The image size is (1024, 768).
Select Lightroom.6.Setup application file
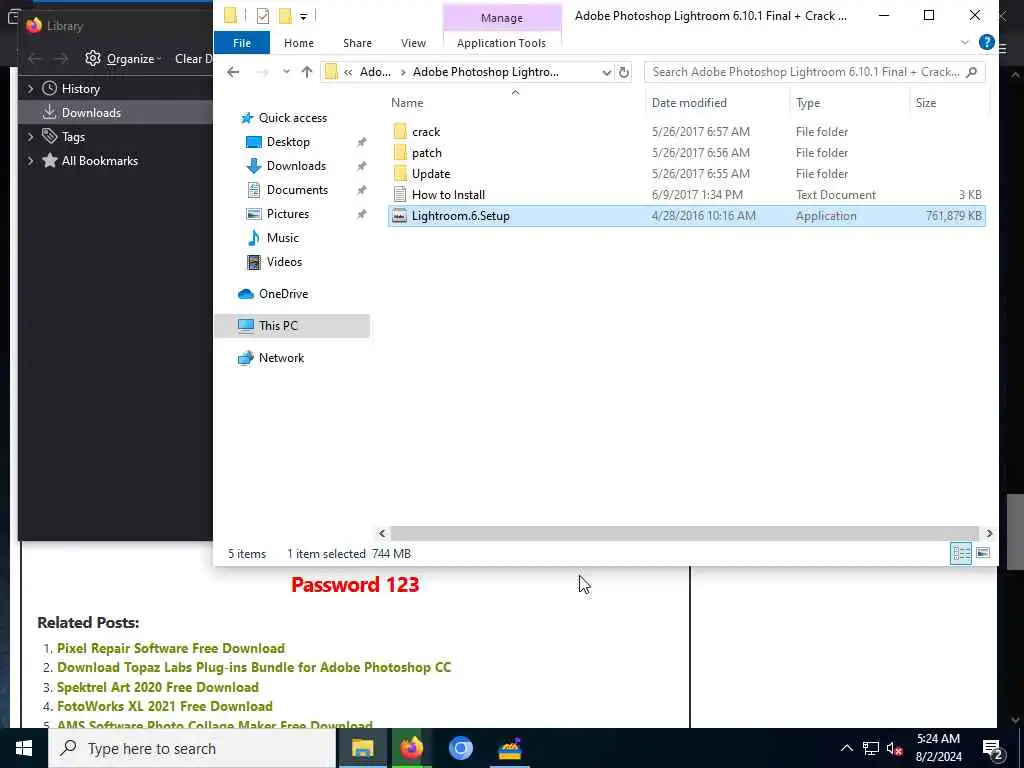point(686,216)
